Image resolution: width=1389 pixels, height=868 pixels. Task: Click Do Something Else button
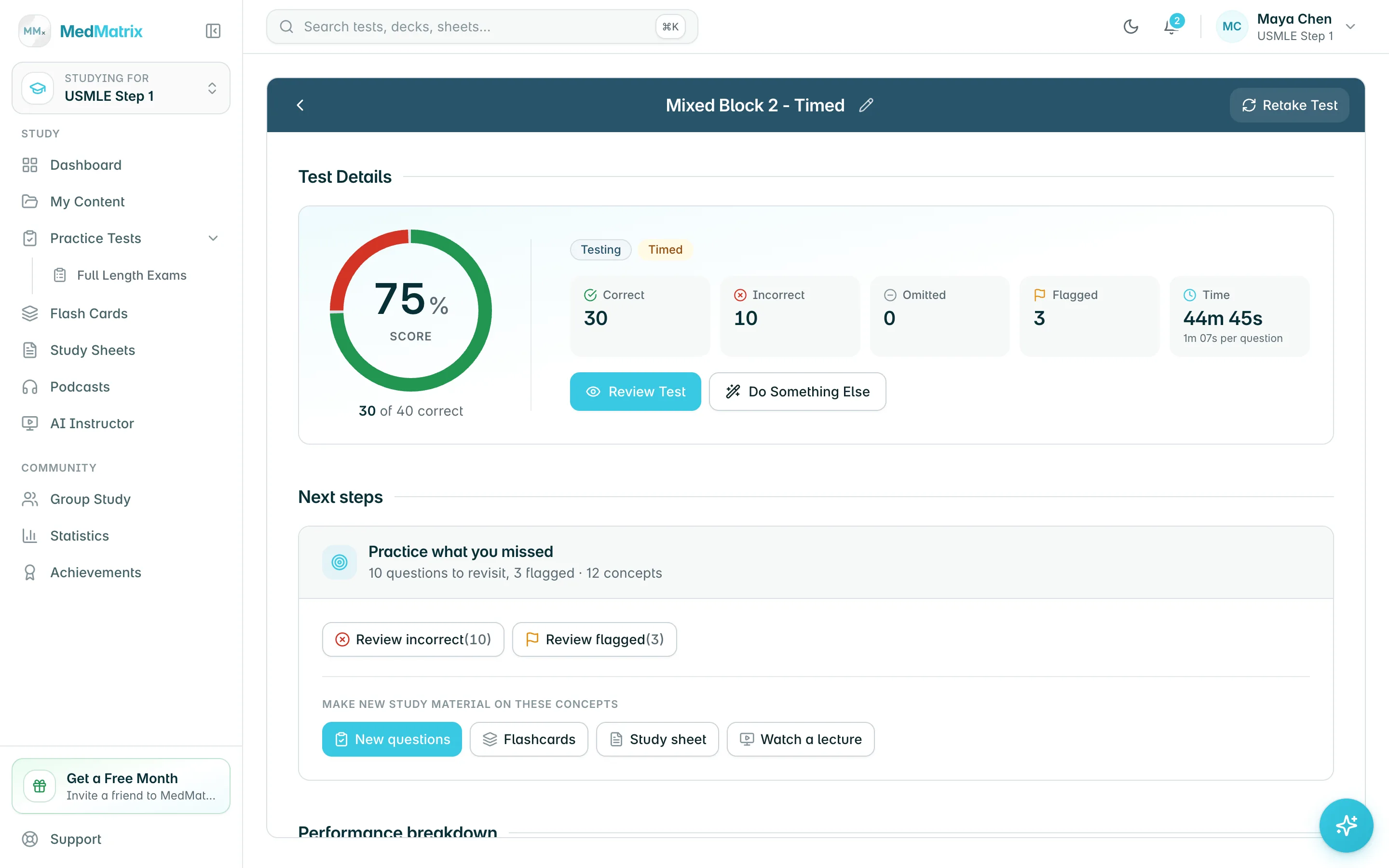point(797,392)
